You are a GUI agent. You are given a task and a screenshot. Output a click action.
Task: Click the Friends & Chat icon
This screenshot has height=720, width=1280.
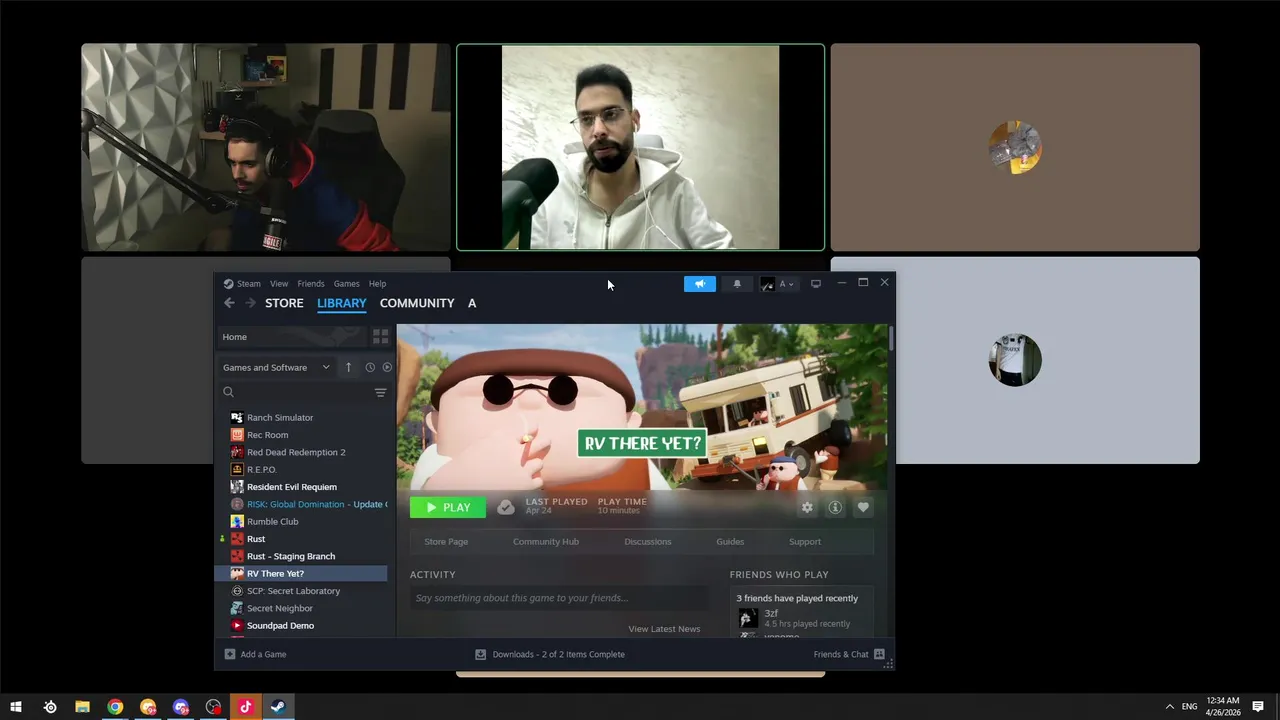point(879,654)
